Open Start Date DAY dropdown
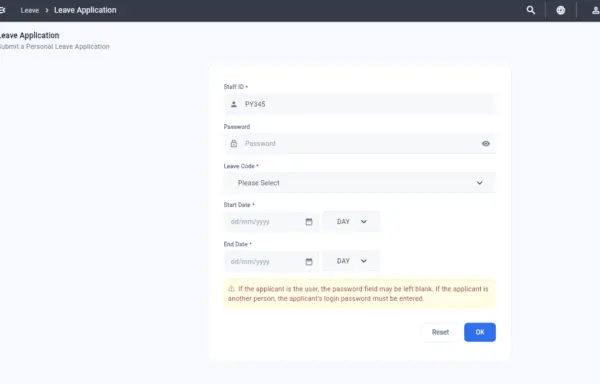 tap(351, 221)
